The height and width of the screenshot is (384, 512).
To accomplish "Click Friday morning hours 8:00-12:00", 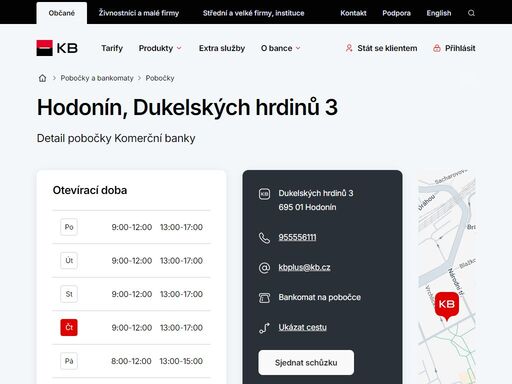I will coord(131,361).
